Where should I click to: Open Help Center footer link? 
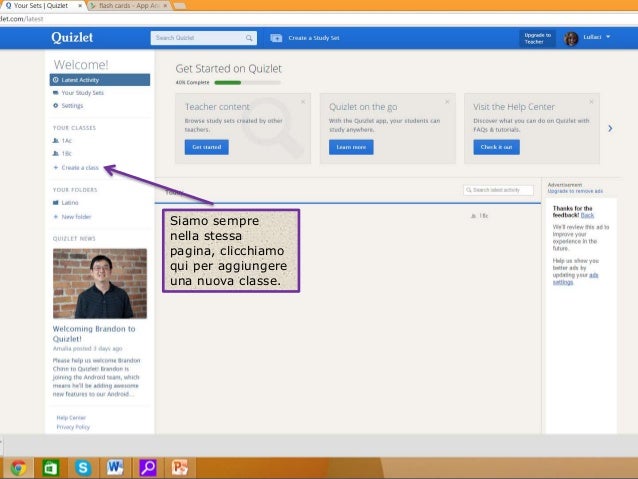click(71, 418)
